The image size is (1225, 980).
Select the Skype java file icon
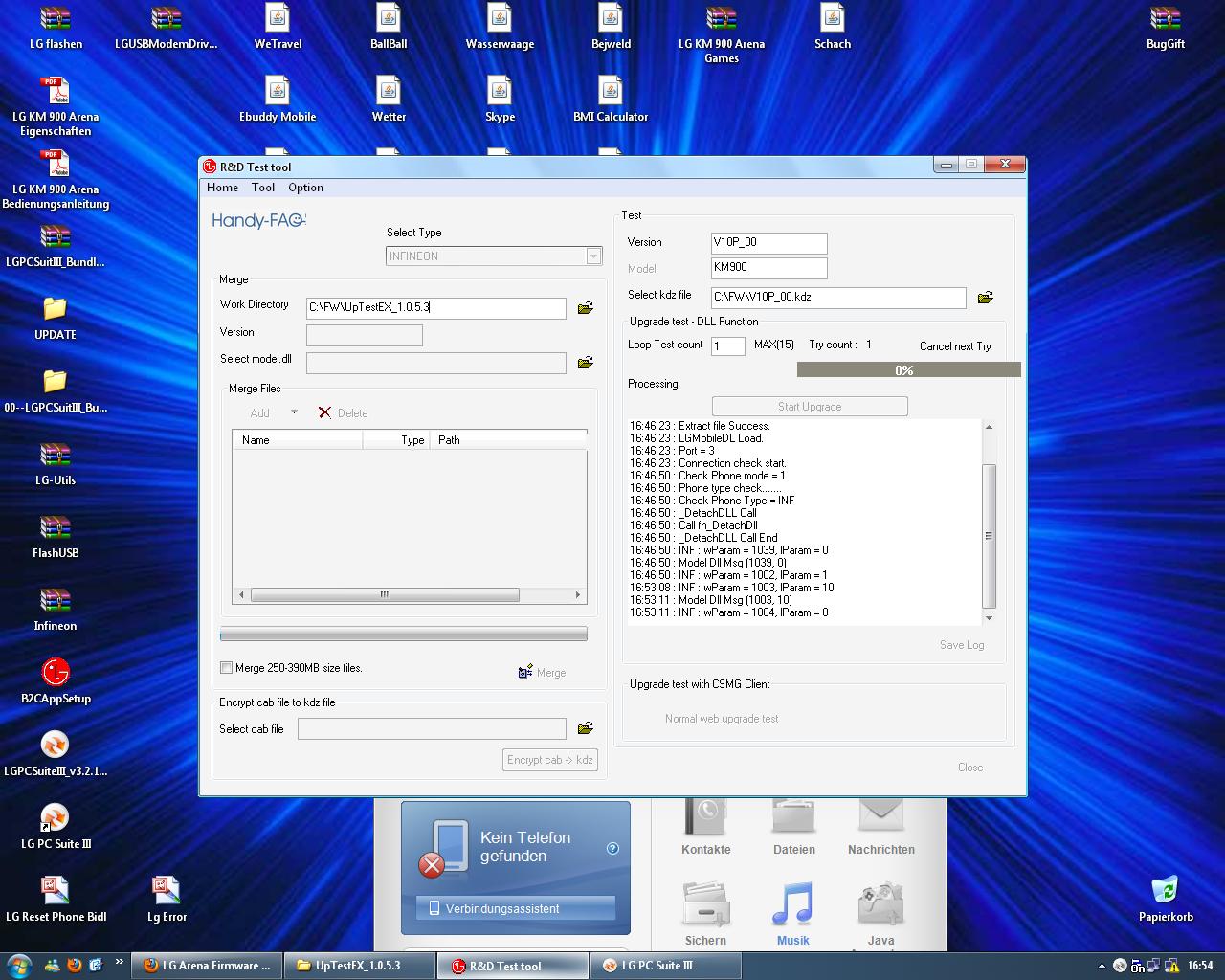click(500, 100)
